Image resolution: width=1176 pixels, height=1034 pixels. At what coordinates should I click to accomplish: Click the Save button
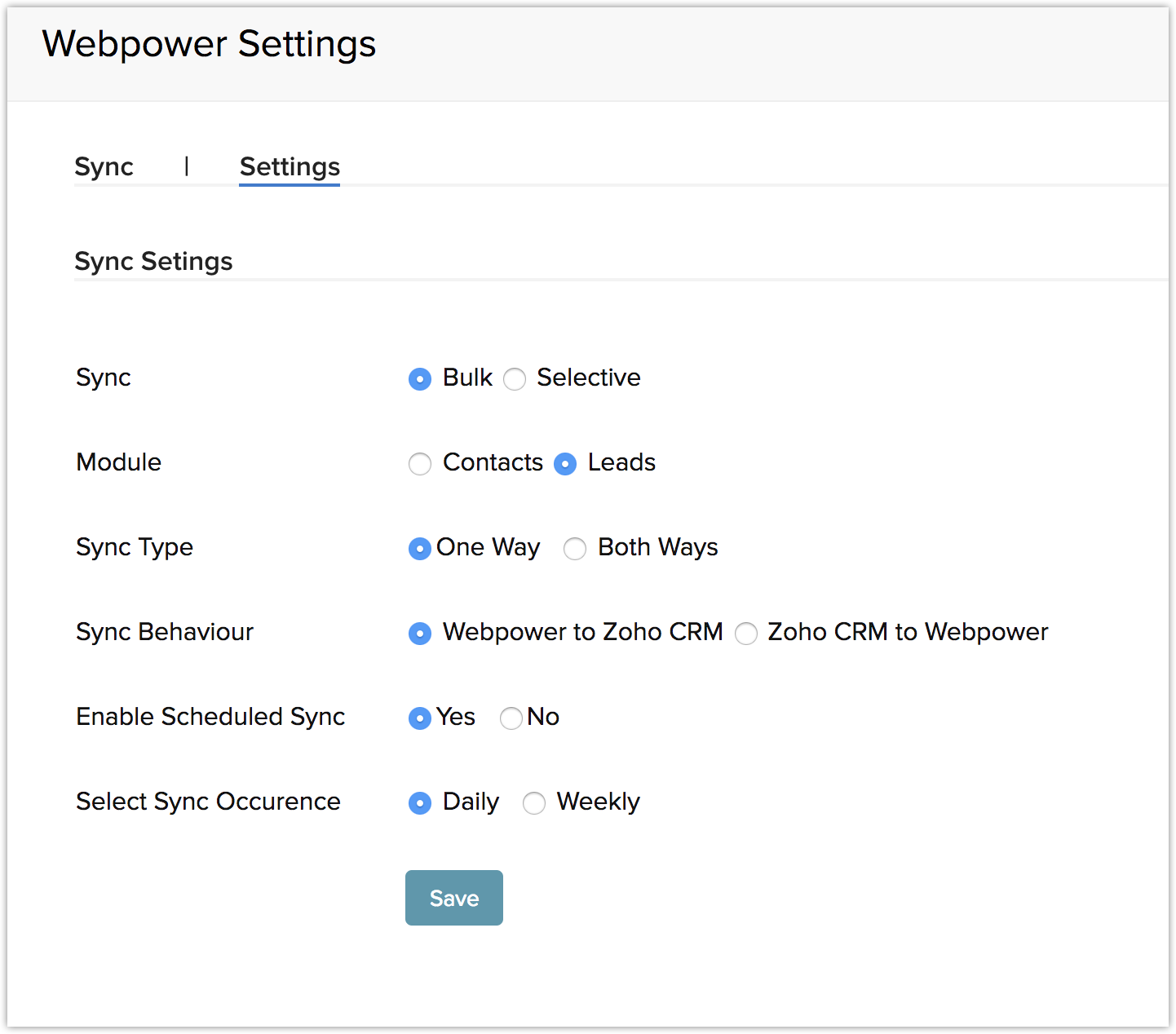pos(454,898)
